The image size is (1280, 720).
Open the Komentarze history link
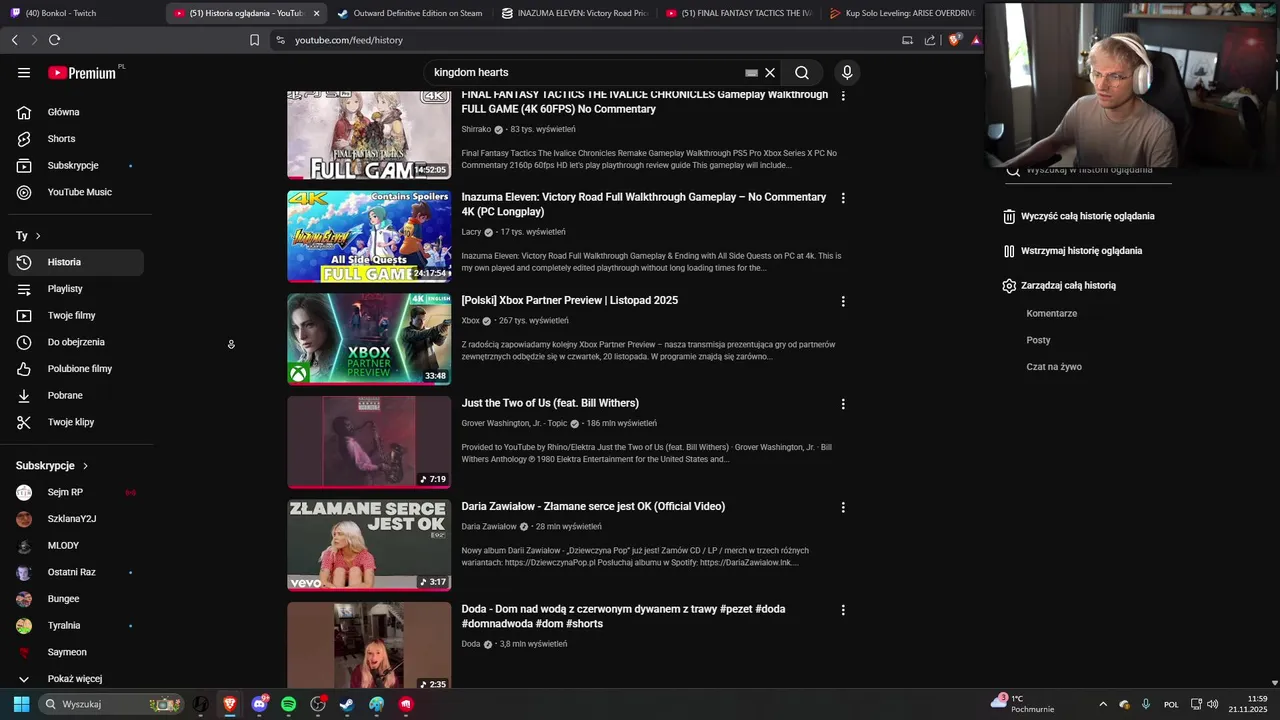click(x=1051, y=313)
